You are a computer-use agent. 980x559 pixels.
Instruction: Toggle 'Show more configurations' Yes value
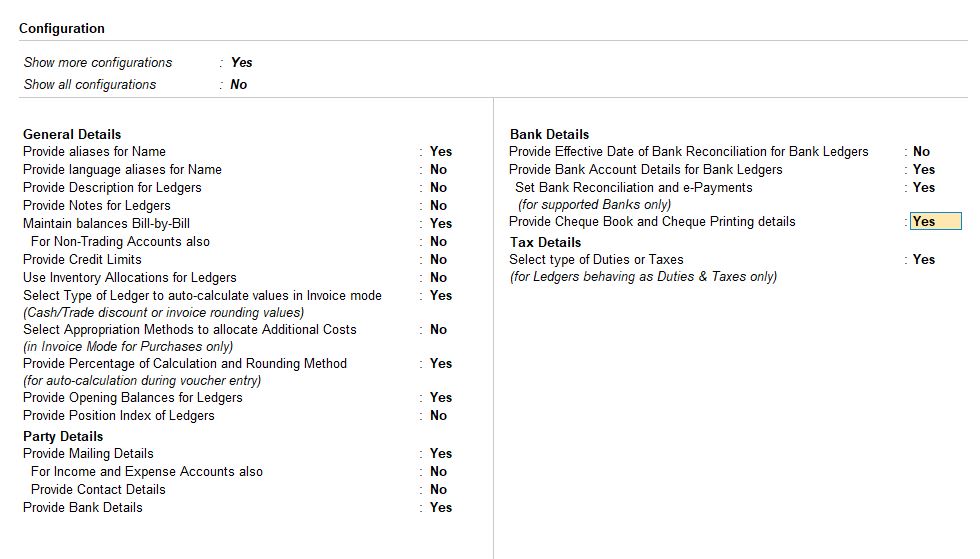(x=241, y=62)
